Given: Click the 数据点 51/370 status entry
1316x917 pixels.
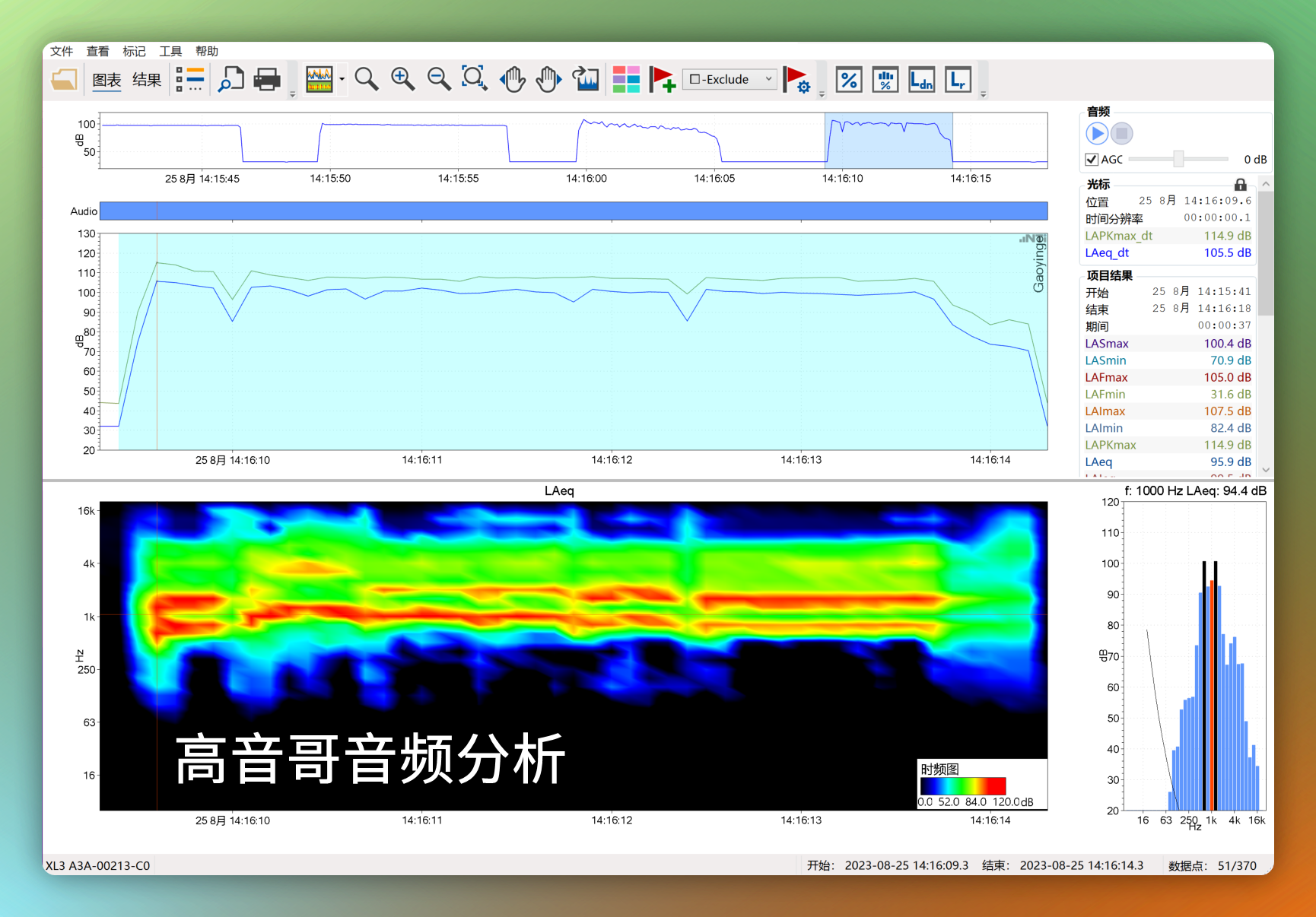Looking at the screenshot, I should (x=1213, y=865).
